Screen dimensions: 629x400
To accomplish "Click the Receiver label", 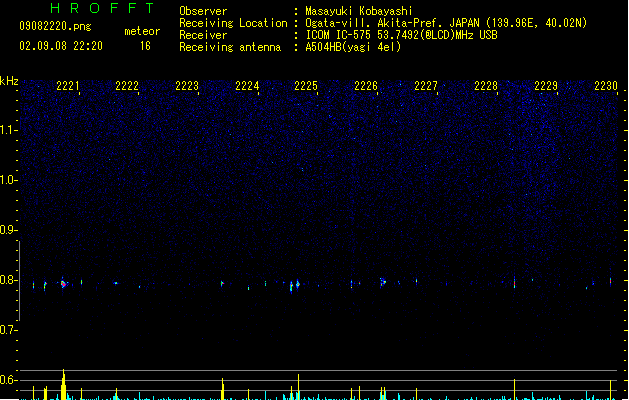I will click(x=203, y=35).
